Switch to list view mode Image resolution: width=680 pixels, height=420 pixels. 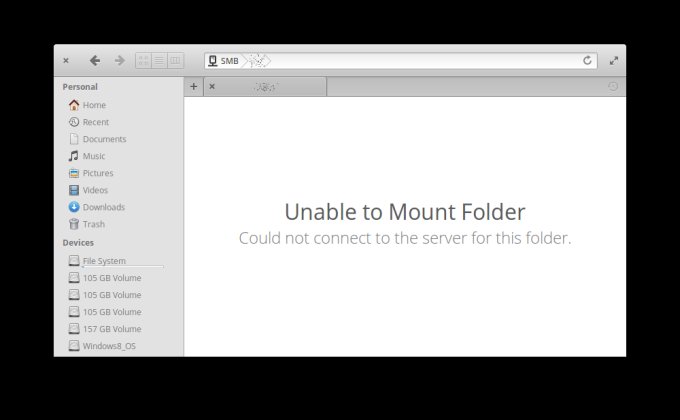click(x=159, y=61)
